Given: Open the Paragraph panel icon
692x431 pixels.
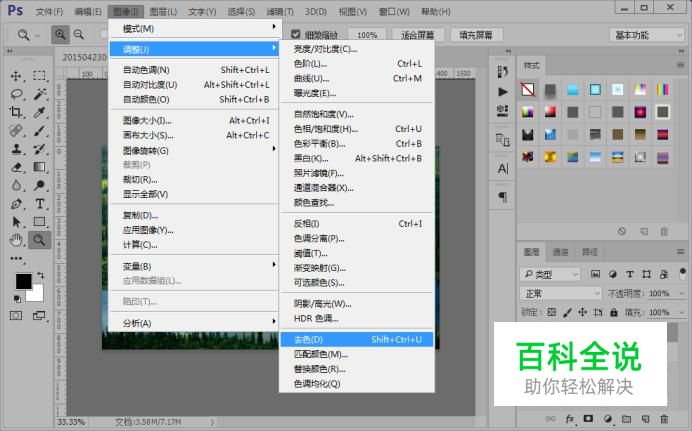Looking at the screenshot, I should (503, 196).
